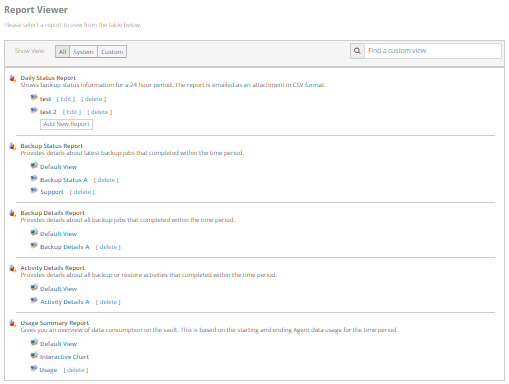Delete the Backup Details A view

click(108, 247)
